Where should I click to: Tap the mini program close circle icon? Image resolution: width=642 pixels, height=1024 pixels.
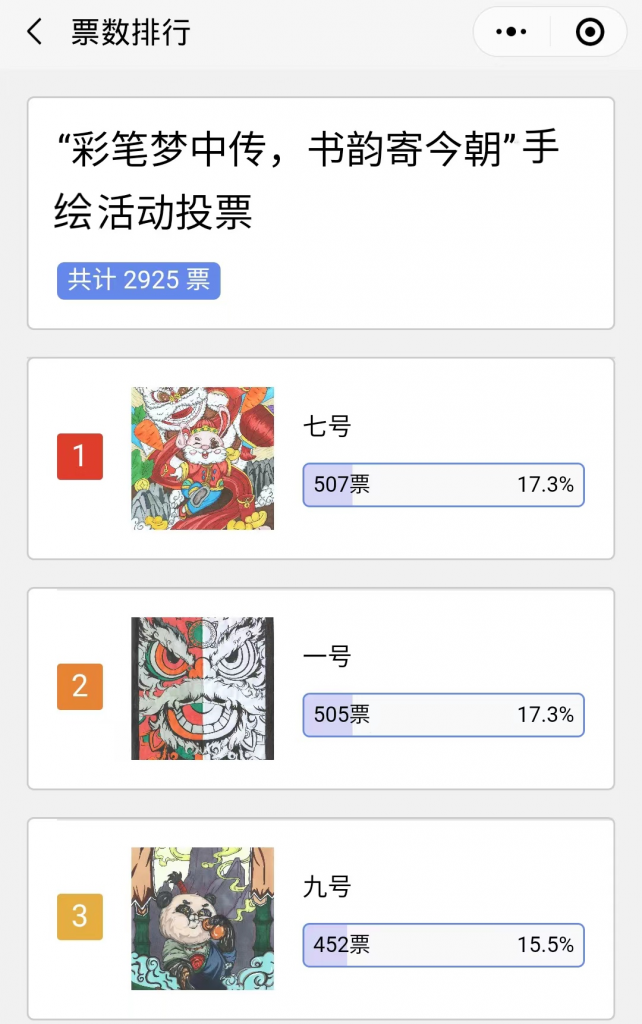point(590,32)
